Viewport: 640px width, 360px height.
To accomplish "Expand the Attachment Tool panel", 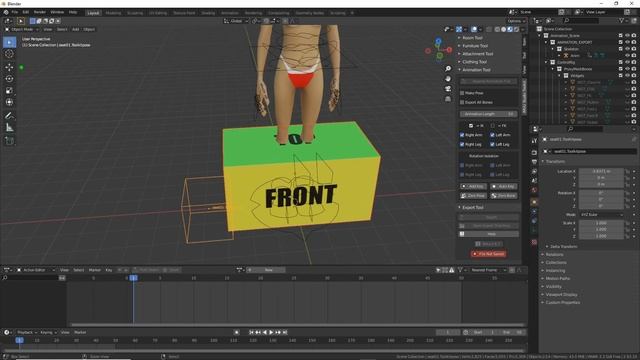I will pyautogui.click(x=477, y=54).
